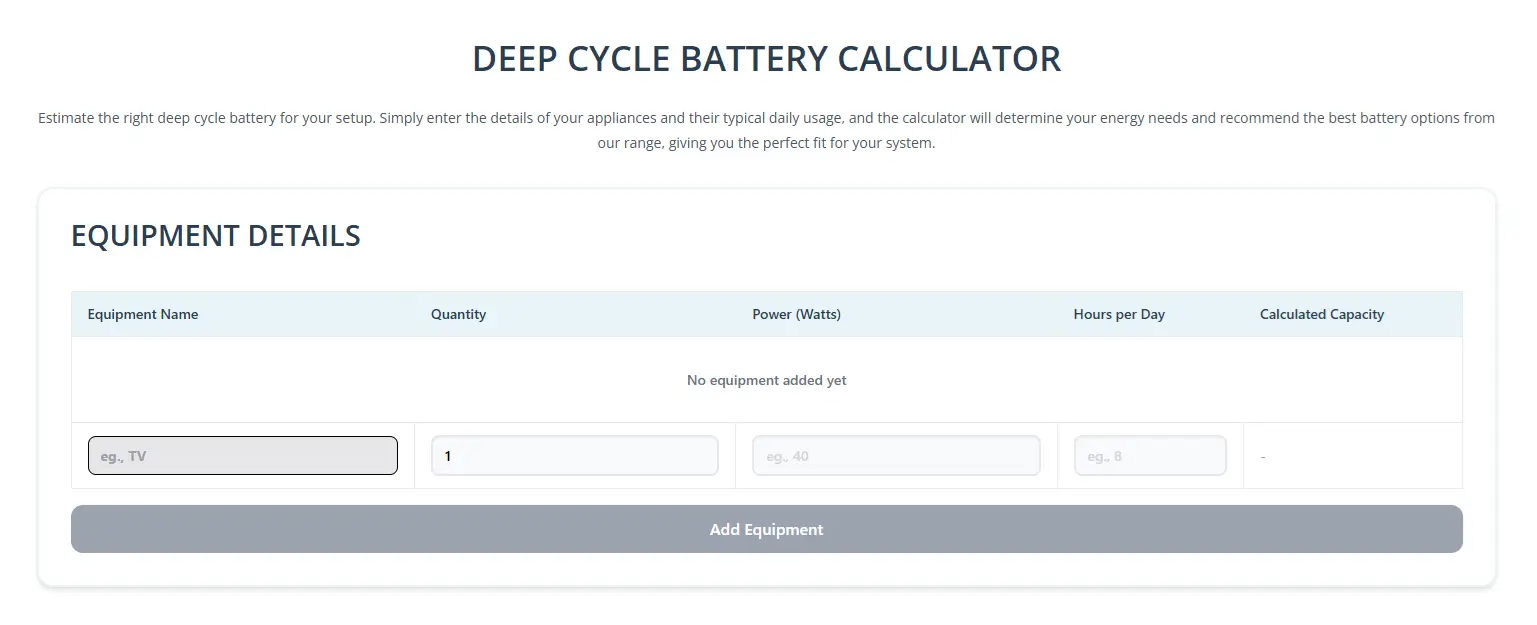Click the Hours per Day column header
The width and height of the screenshot is (1537, 625).
(1119, 314)
